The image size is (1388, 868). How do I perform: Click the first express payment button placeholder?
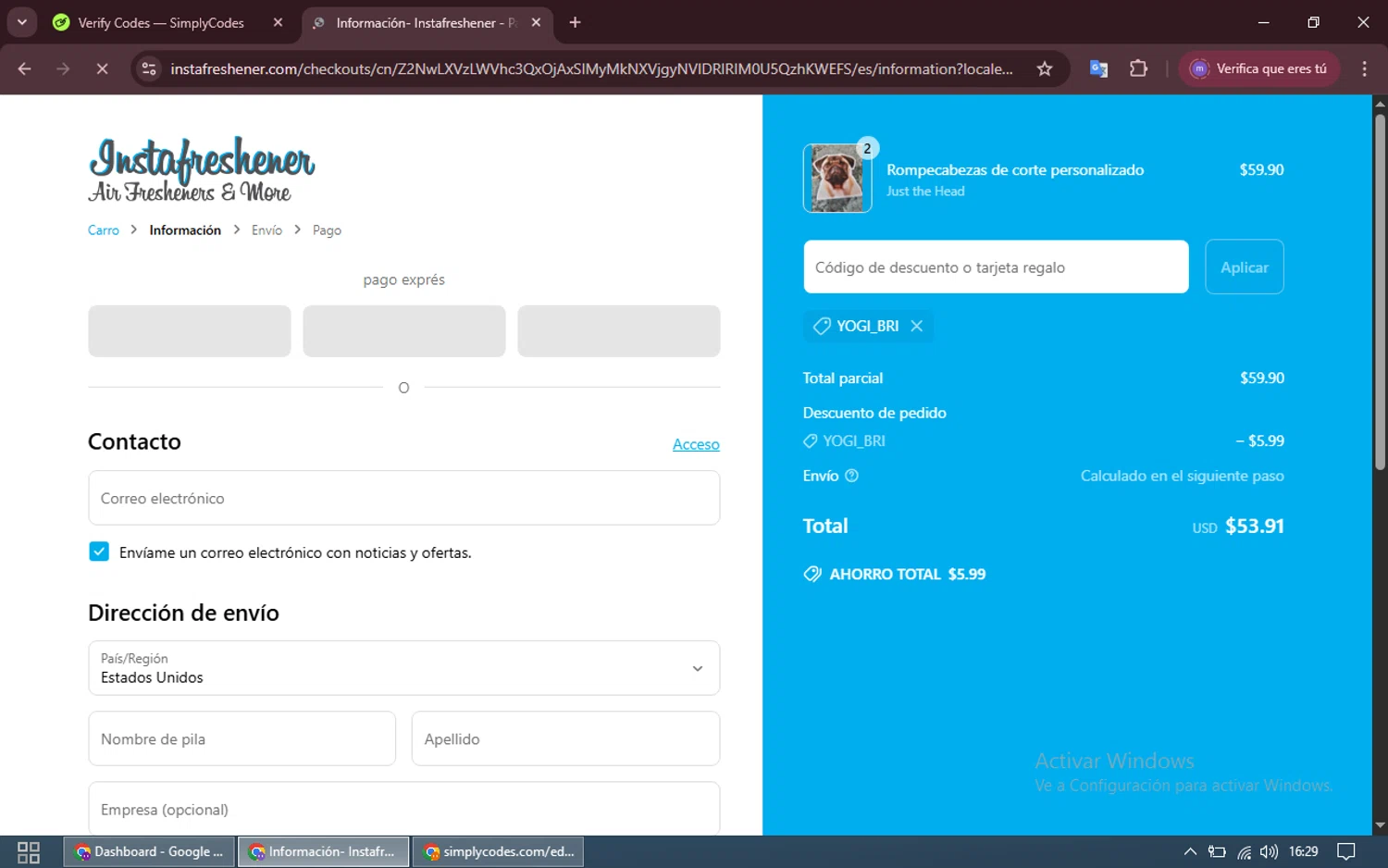tap(190, 331)
